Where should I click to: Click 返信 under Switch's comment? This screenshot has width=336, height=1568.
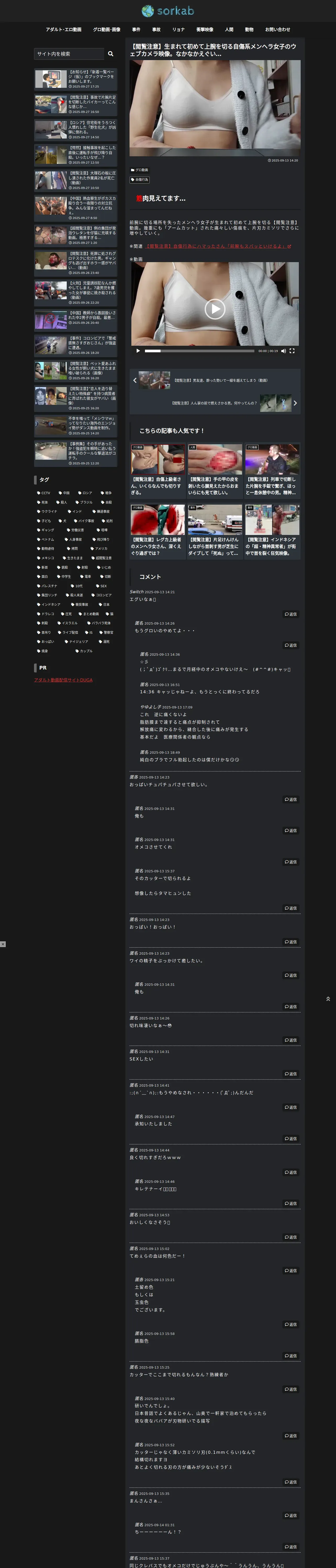tap(291, 614)
